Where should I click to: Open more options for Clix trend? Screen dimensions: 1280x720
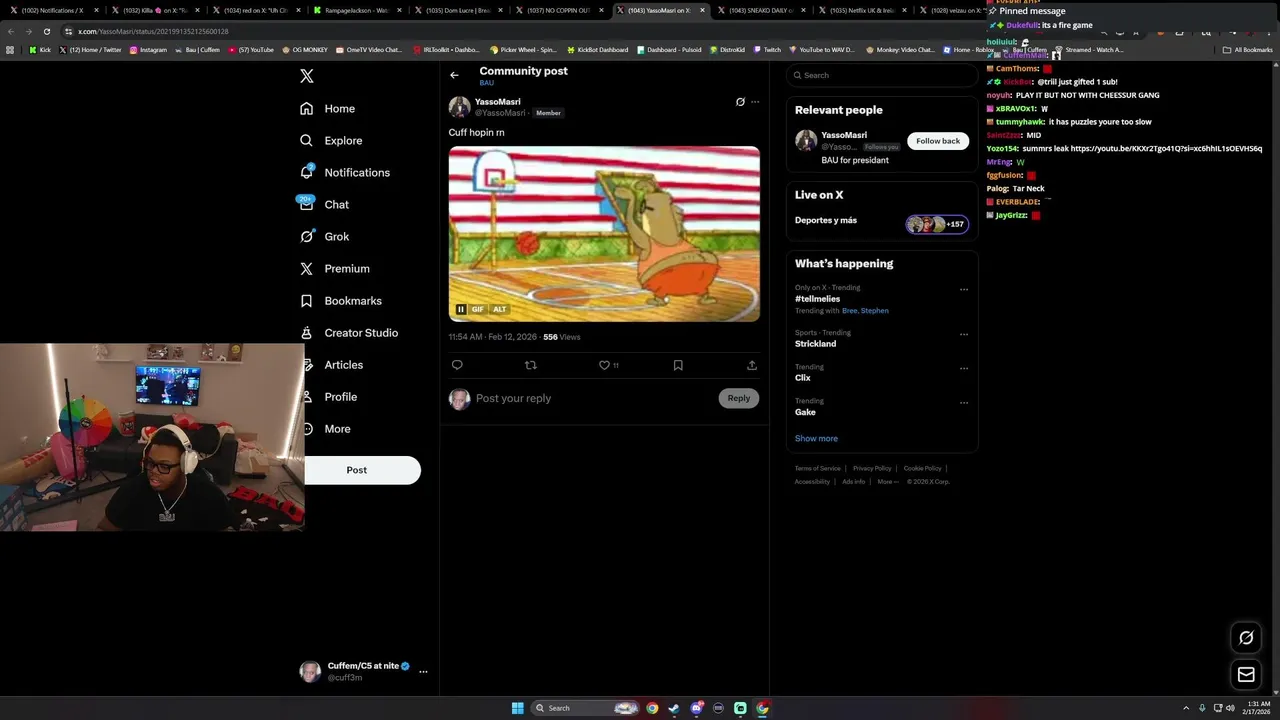pyautogui.click(x=964, y=368)
